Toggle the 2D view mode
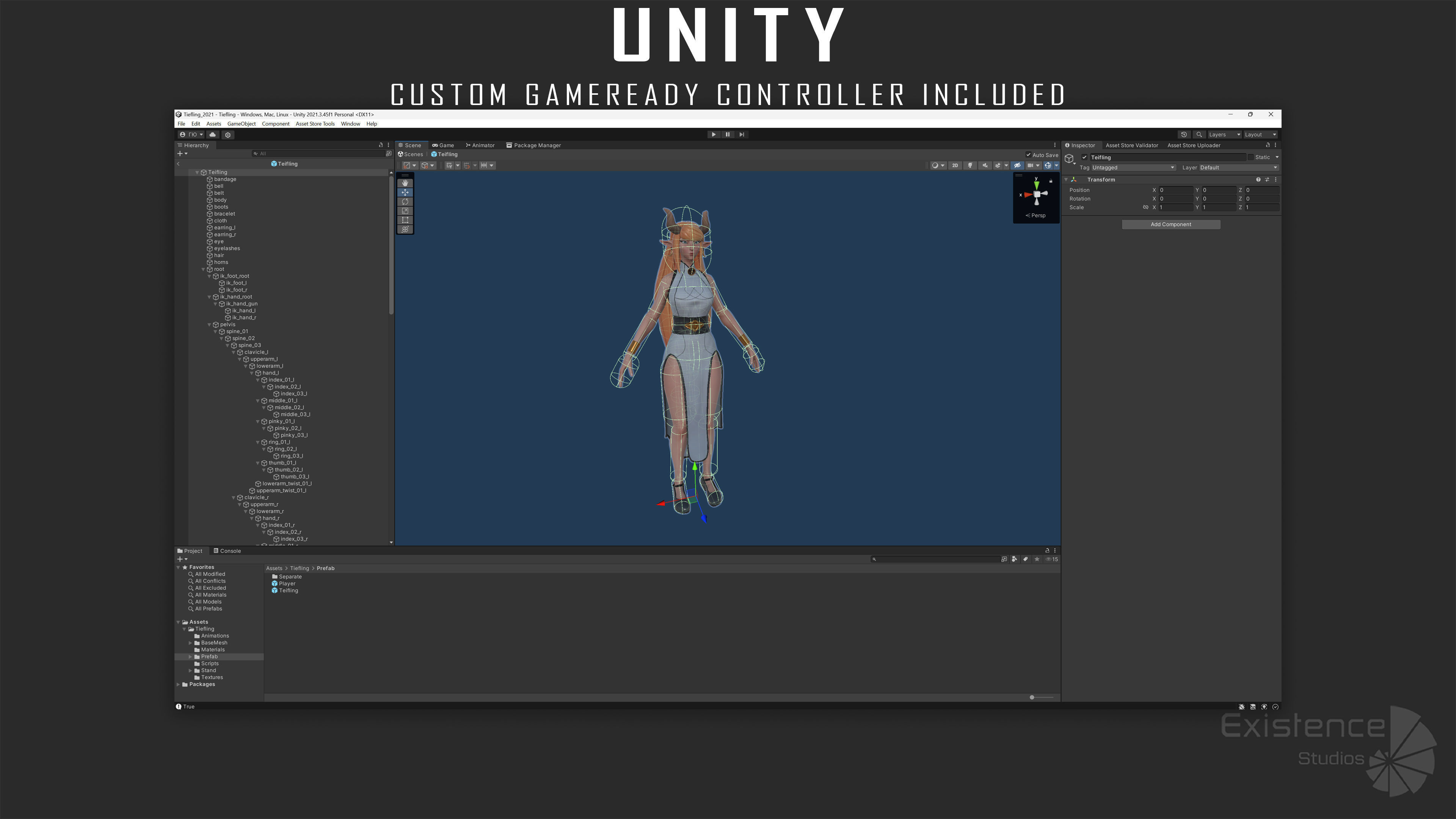 pos(955,166)
